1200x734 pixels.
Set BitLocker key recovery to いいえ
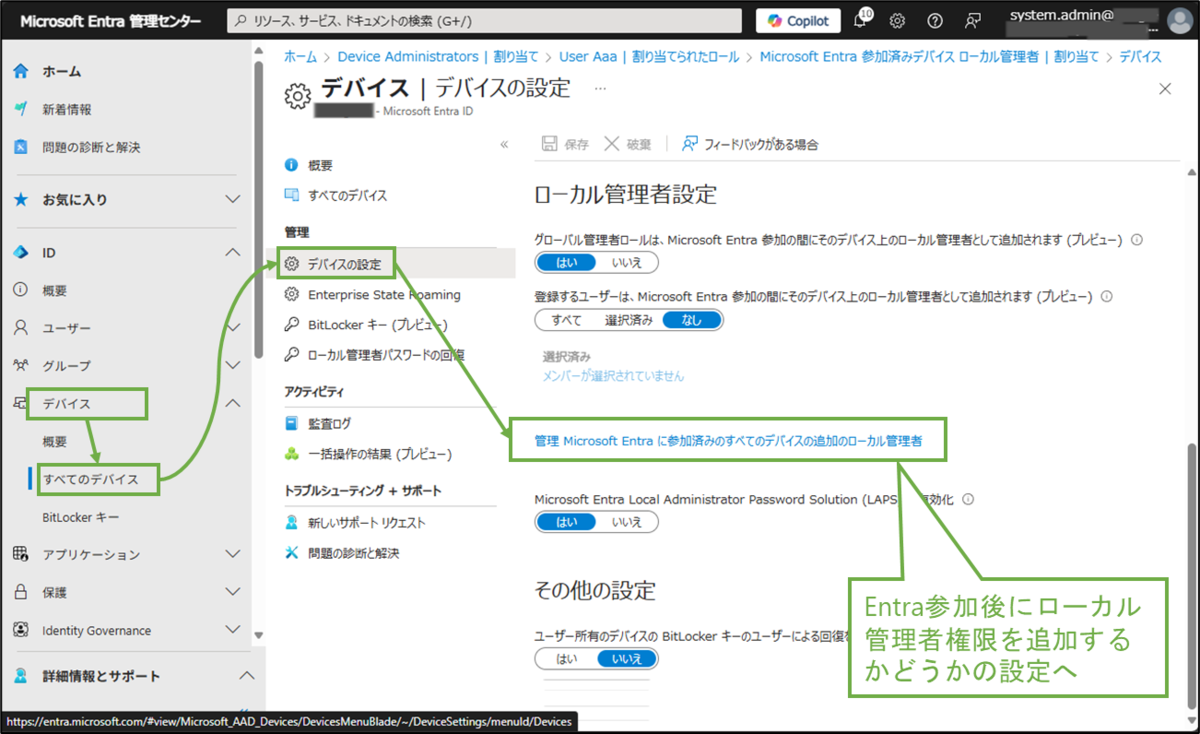tap(627, 658)
